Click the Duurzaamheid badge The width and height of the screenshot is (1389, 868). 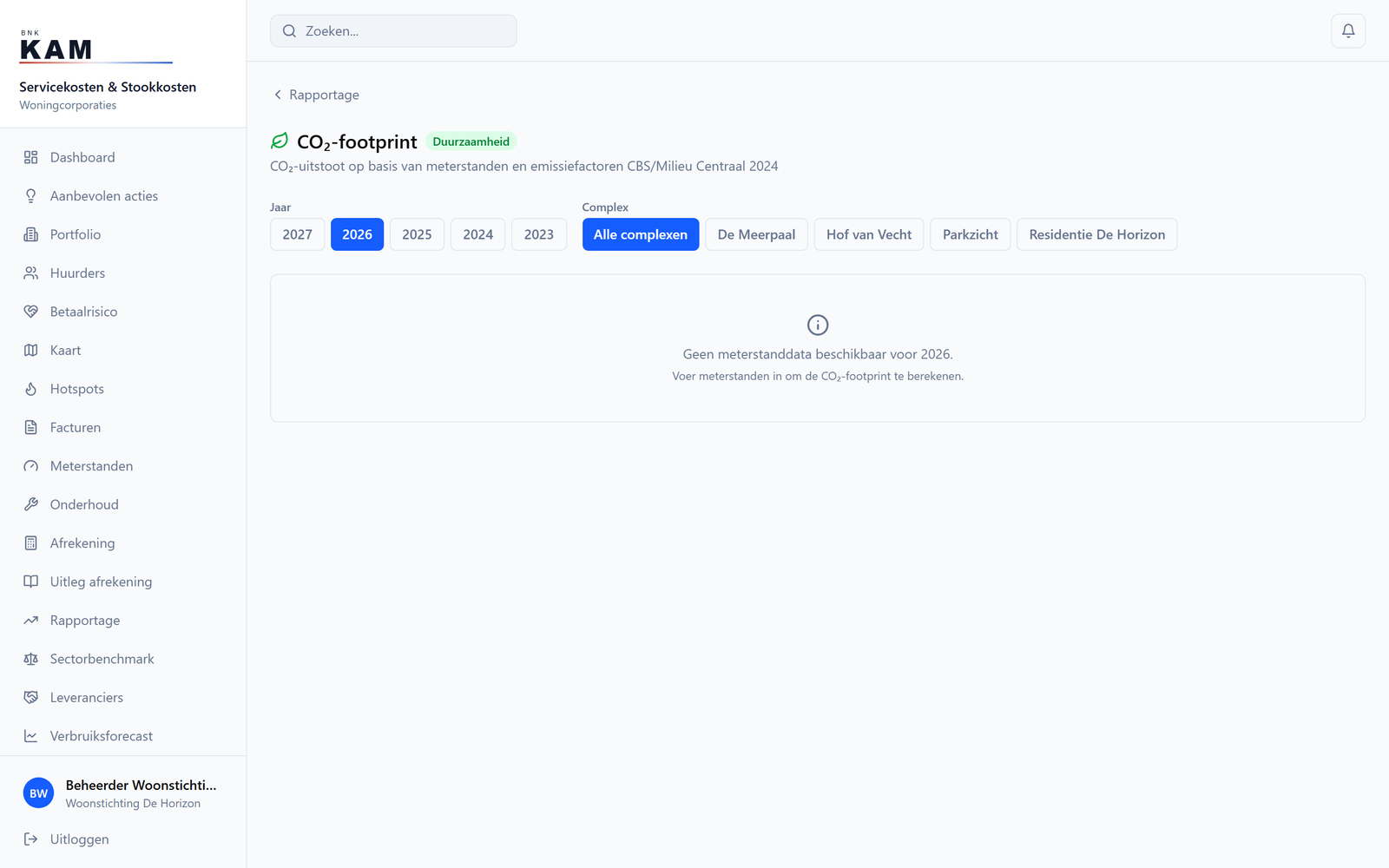[471, 141]
